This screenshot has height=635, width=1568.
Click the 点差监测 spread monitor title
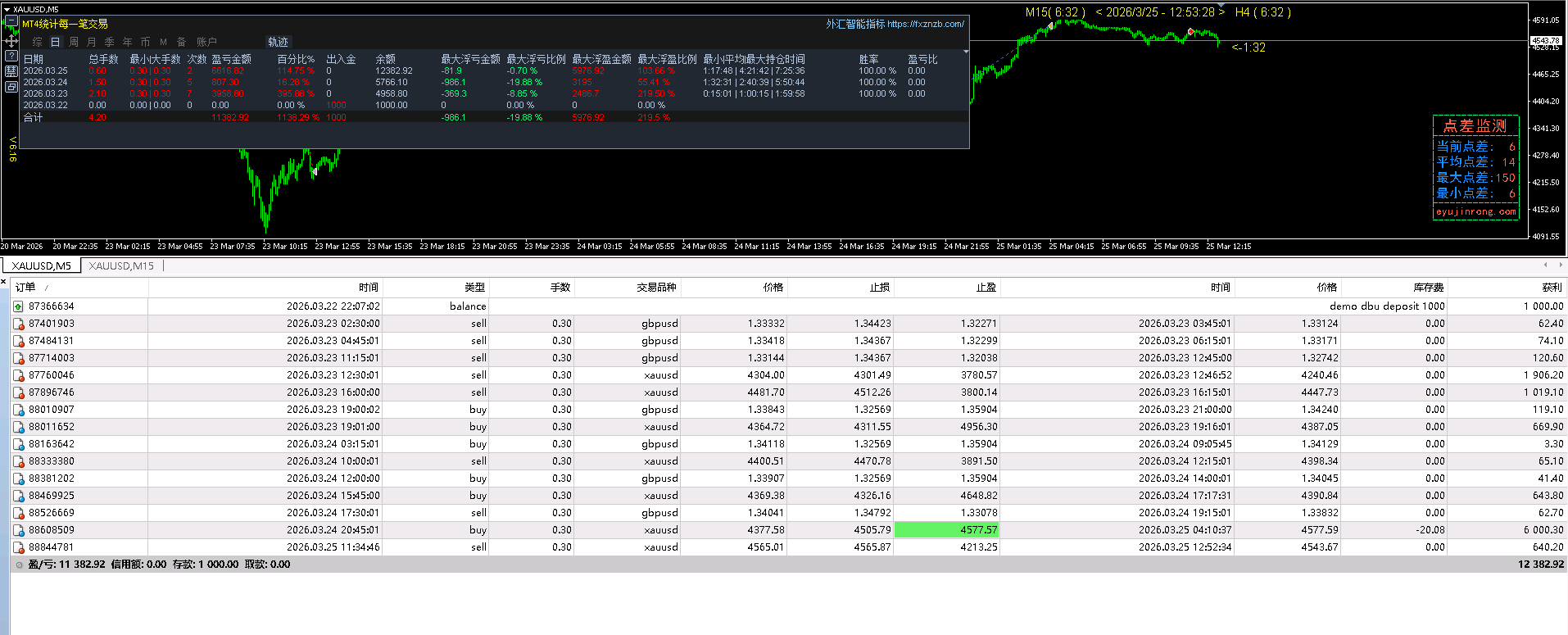point(1475,125)
